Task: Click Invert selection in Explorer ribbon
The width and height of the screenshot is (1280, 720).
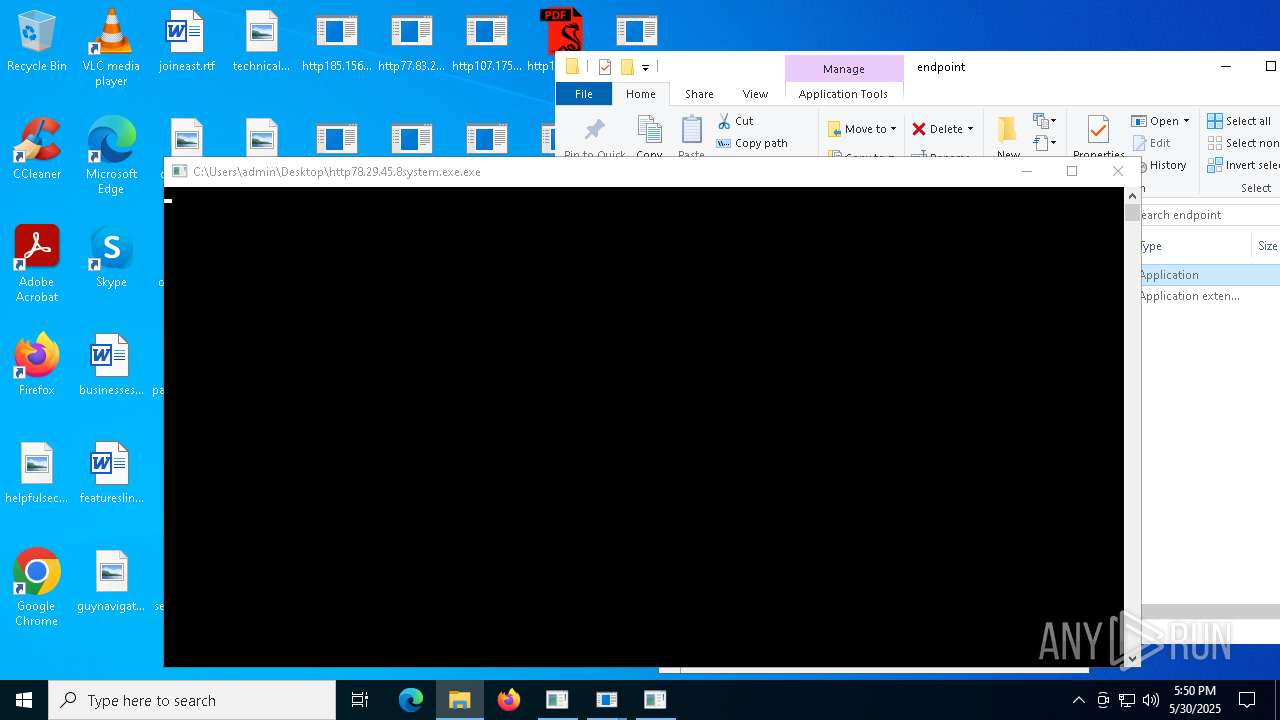Action: pos(1243,165)
